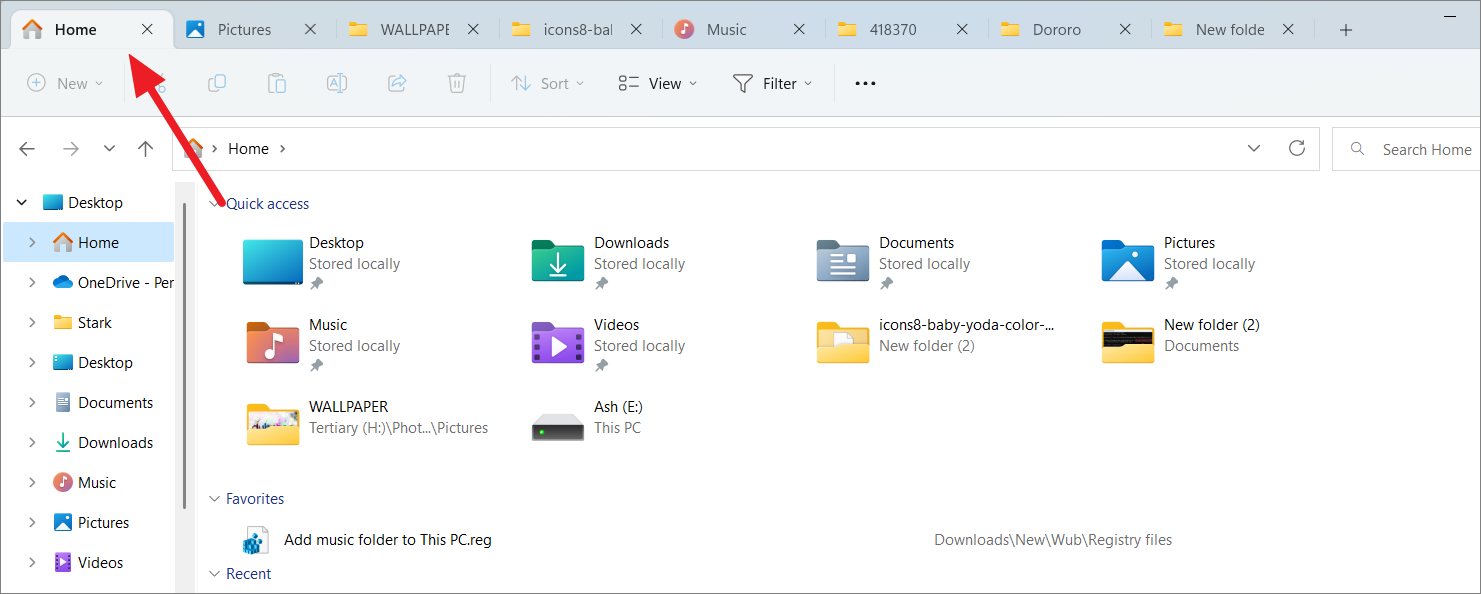Open recent locations dropdown chevron
The height and width of the screenshot is (594, 1481).
pos(109,149)
